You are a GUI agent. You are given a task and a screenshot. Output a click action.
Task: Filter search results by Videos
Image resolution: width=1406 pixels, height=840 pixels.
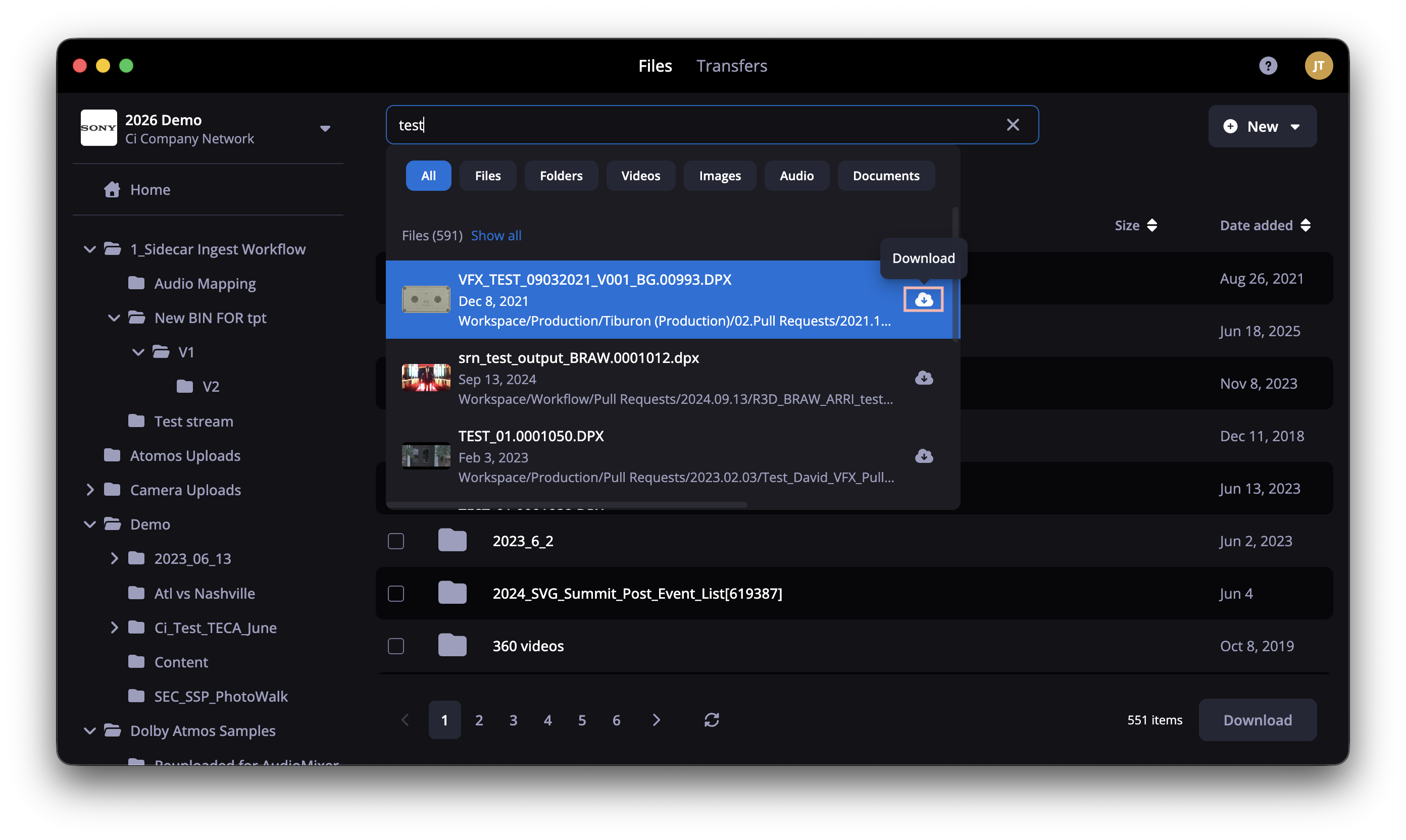point(640,176)
